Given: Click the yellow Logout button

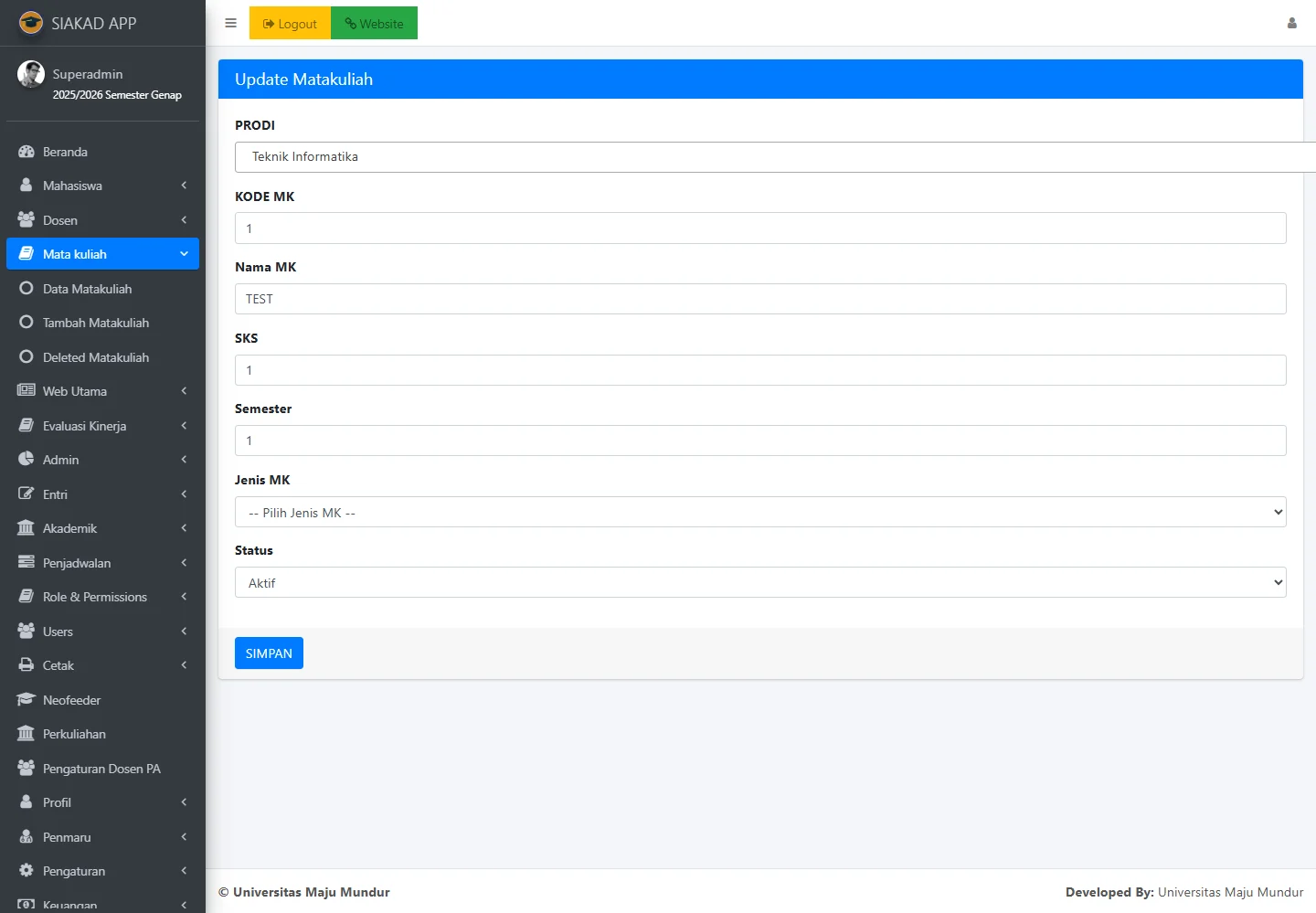Looking at the screenshot, I should (x=290, y=23).
